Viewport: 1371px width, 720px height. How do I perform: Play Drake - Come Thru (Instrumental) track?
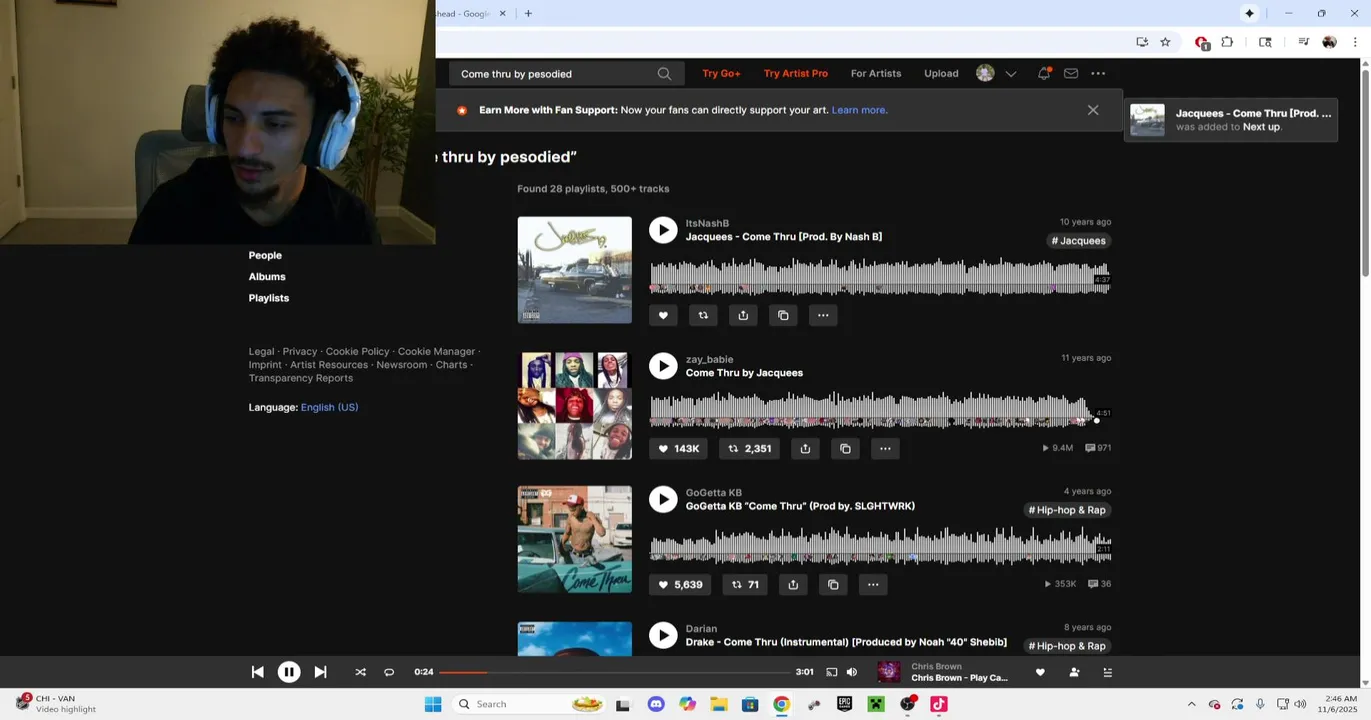click(x=663, y=635)
